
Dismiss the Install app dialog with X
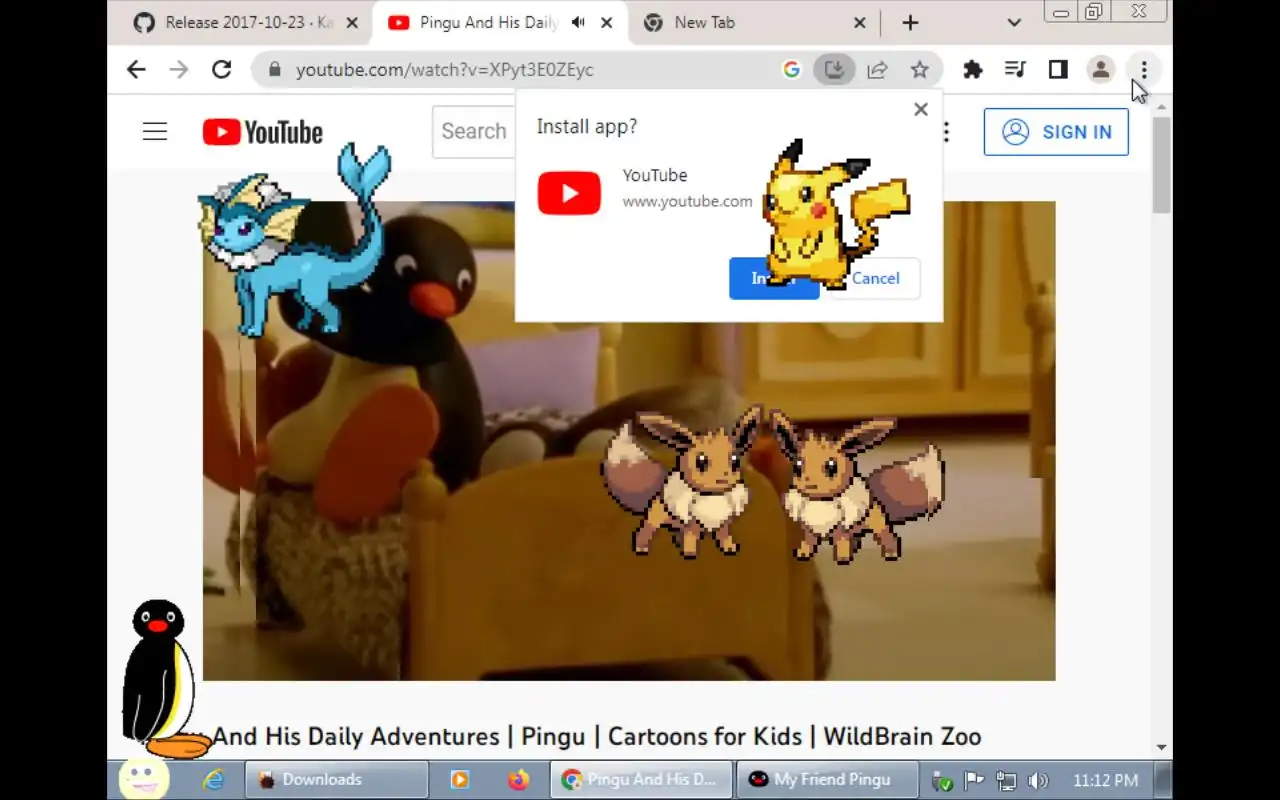[921, 109]
